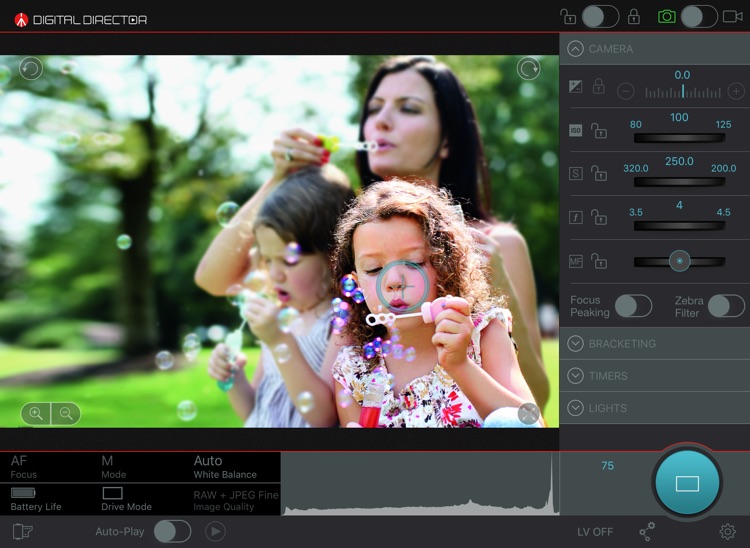Zoom out on live view image
The width and height of the screenshot is (750, 548).
[x=66, y=413]
